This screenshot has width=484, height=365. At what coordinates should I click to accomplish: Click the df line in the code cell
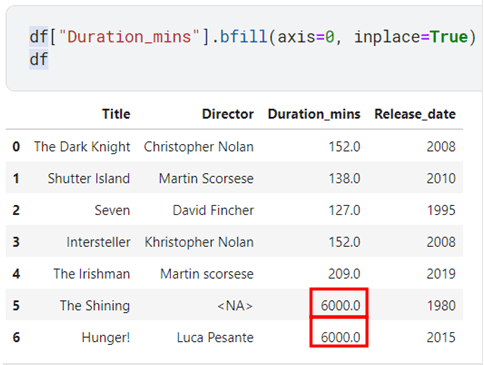click(x=39, y=60)
